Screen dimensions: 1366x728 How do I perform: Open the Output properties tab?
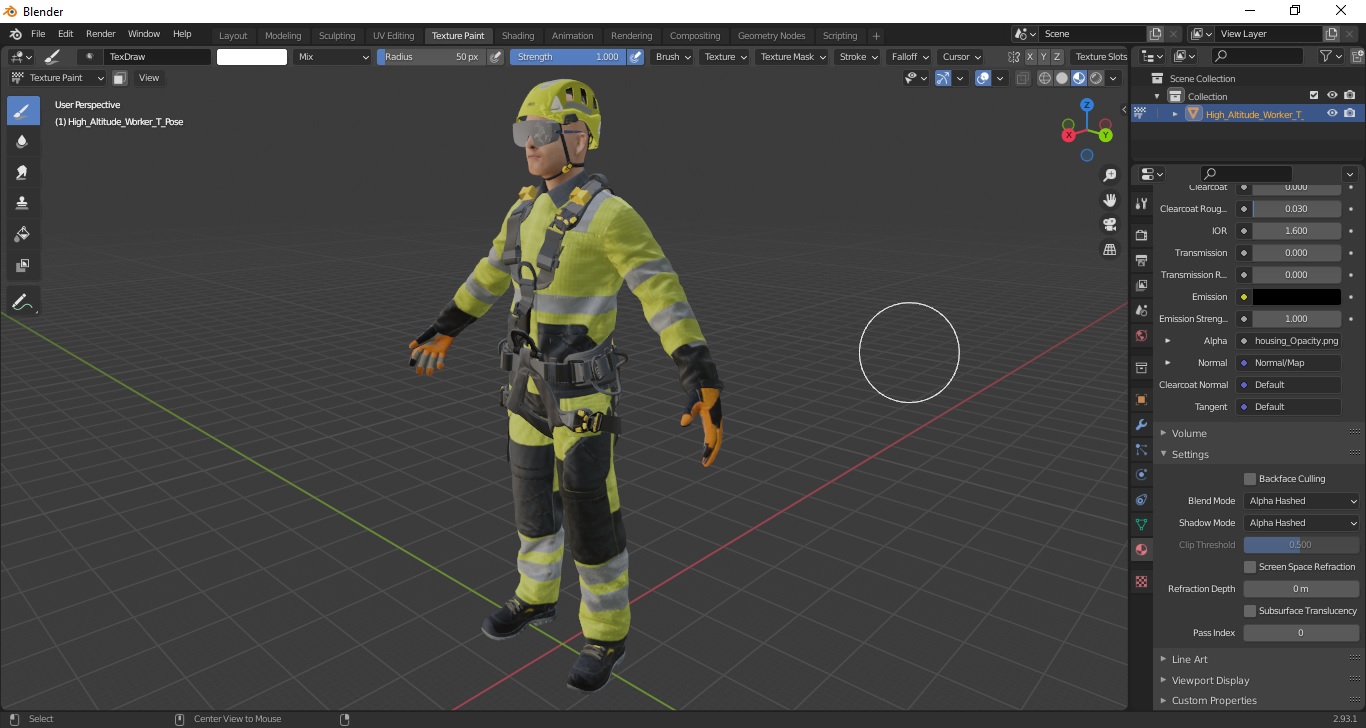click(1142, 260)
